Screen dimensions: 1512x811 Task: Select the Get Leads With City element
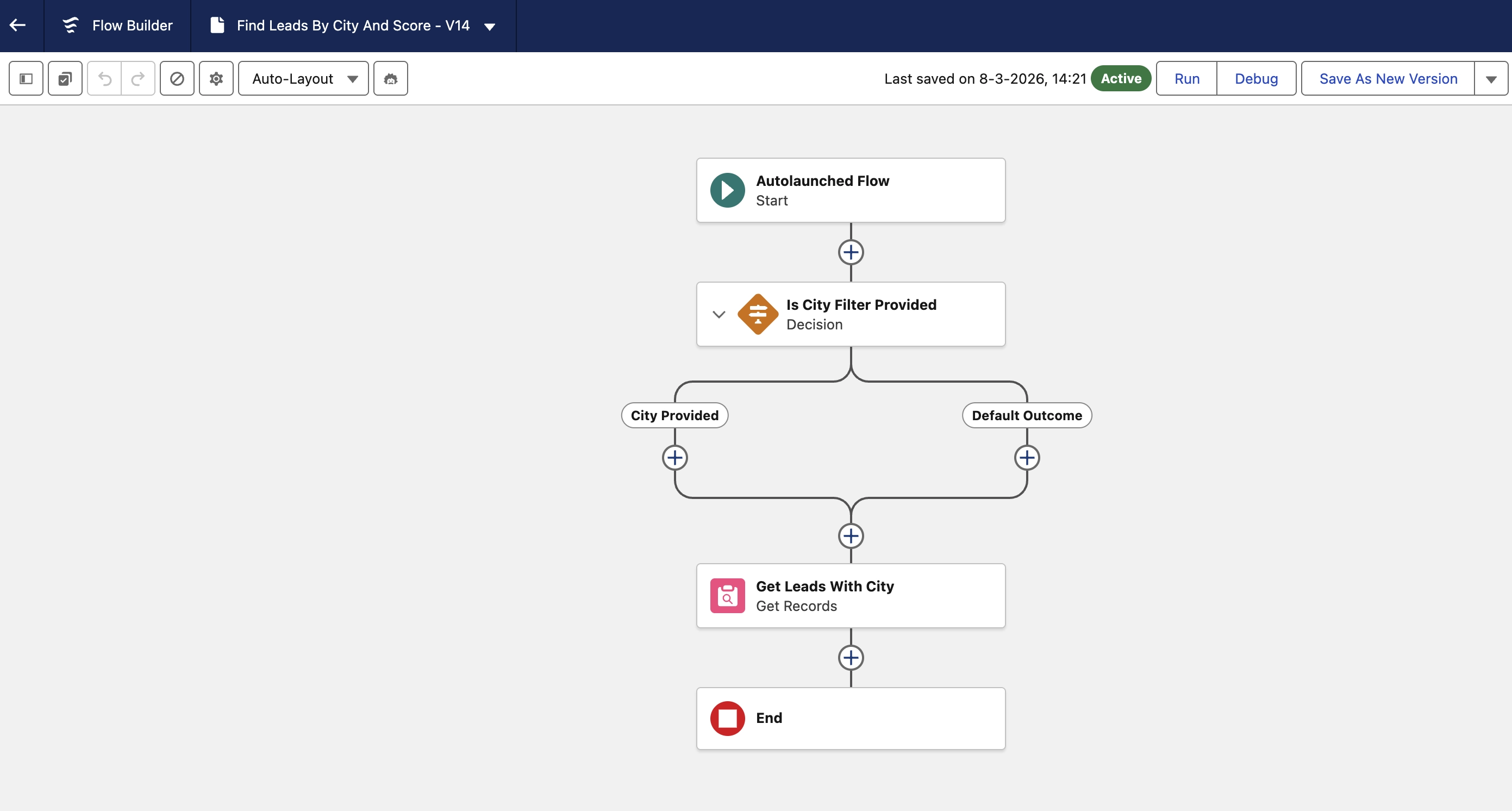pos(851,596)
